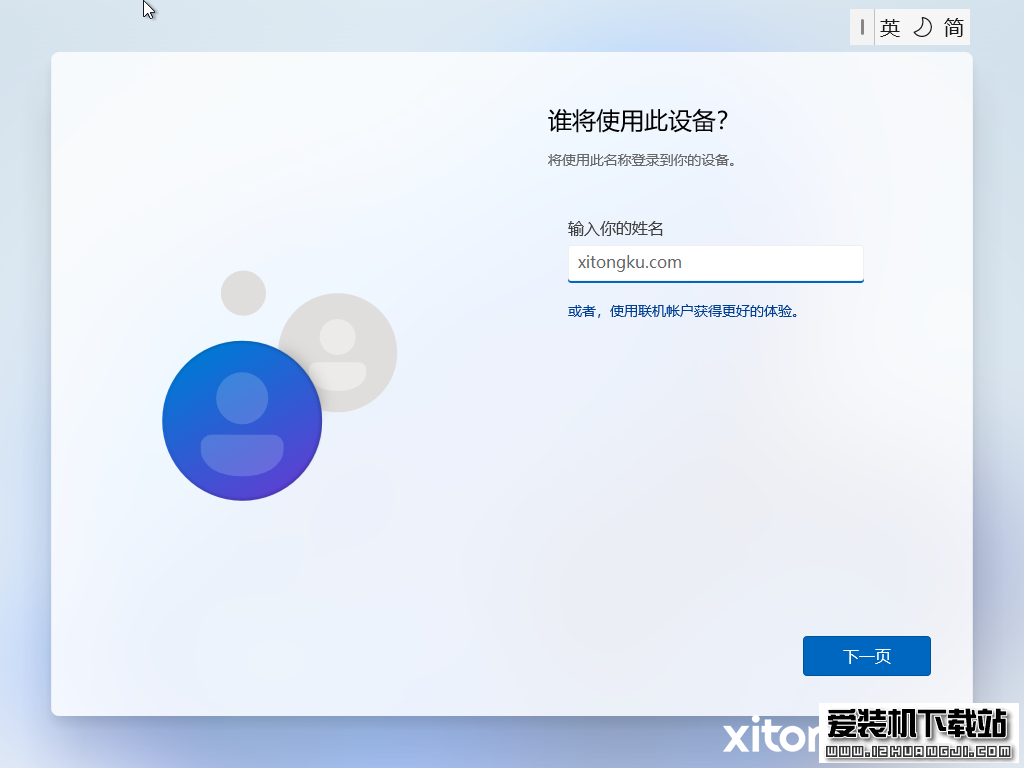Toggle the half-moon full/half-width icon in IME bar
The width and height of the screenshot is (1024, 768).
(x=922, y=27)
